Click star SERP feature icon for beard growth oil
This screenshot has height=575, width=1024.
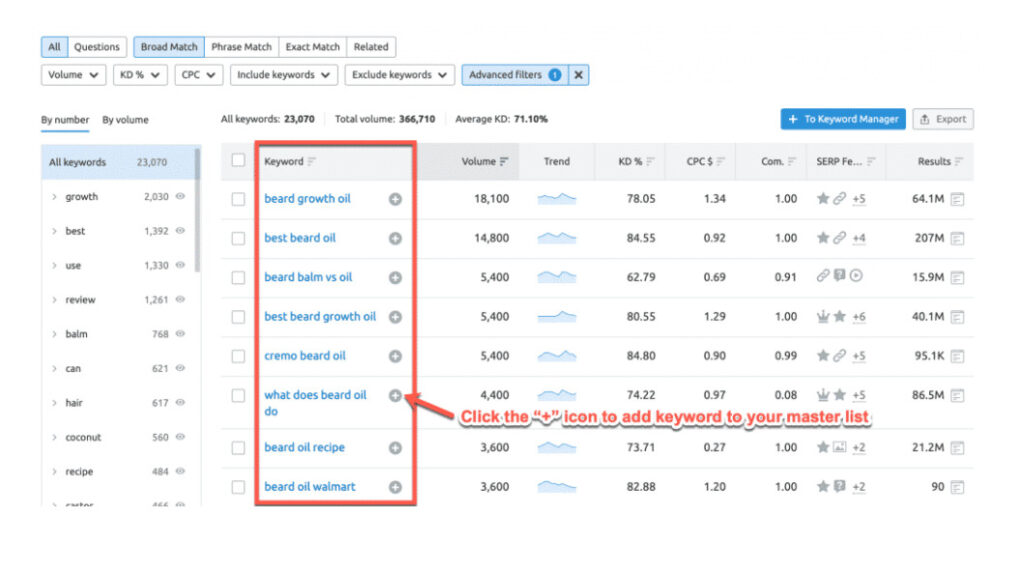click(x=823, y=198)
